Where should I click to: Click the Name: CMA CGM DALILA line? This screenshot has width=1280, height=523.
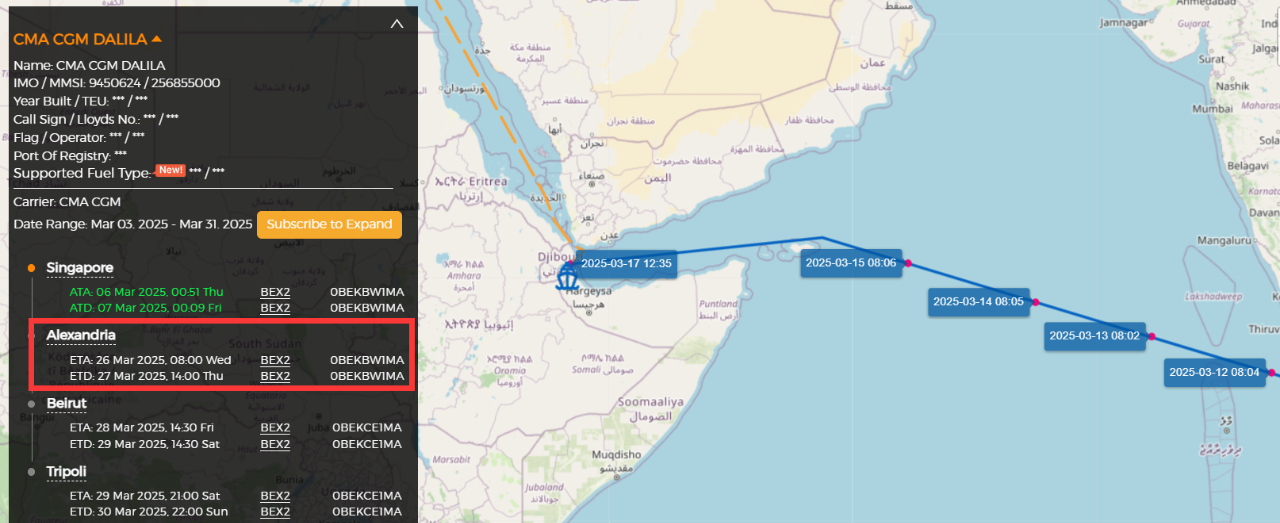(x=89, y=65)
